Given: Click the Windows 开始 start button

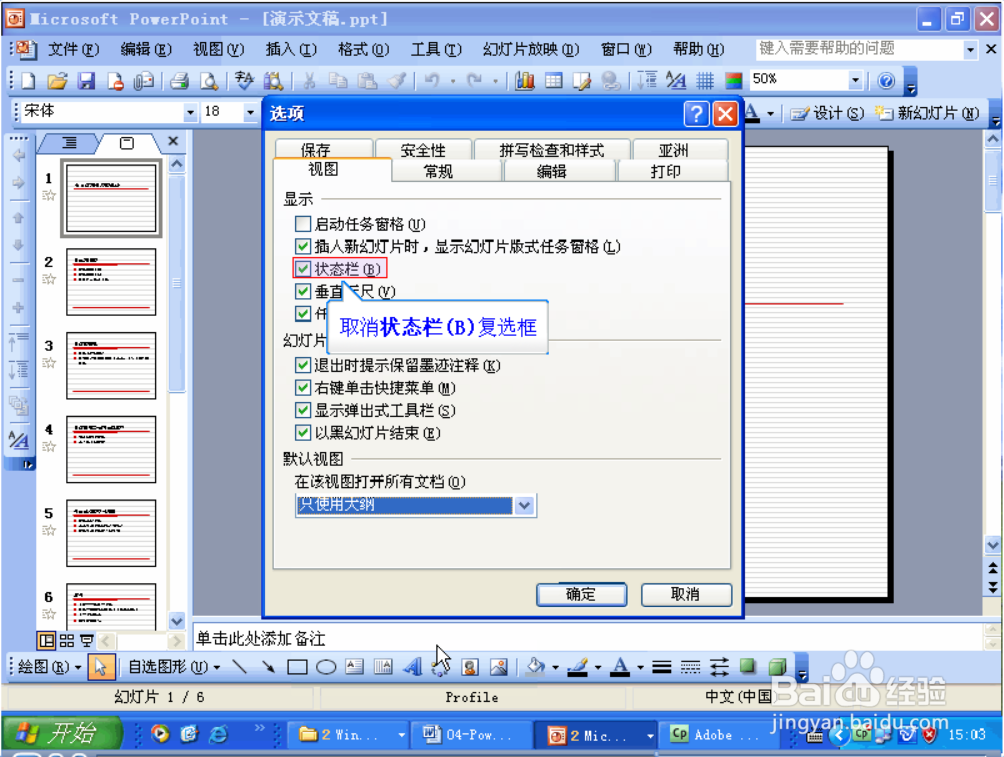Looking at the screenshot, I should (60, 733).
